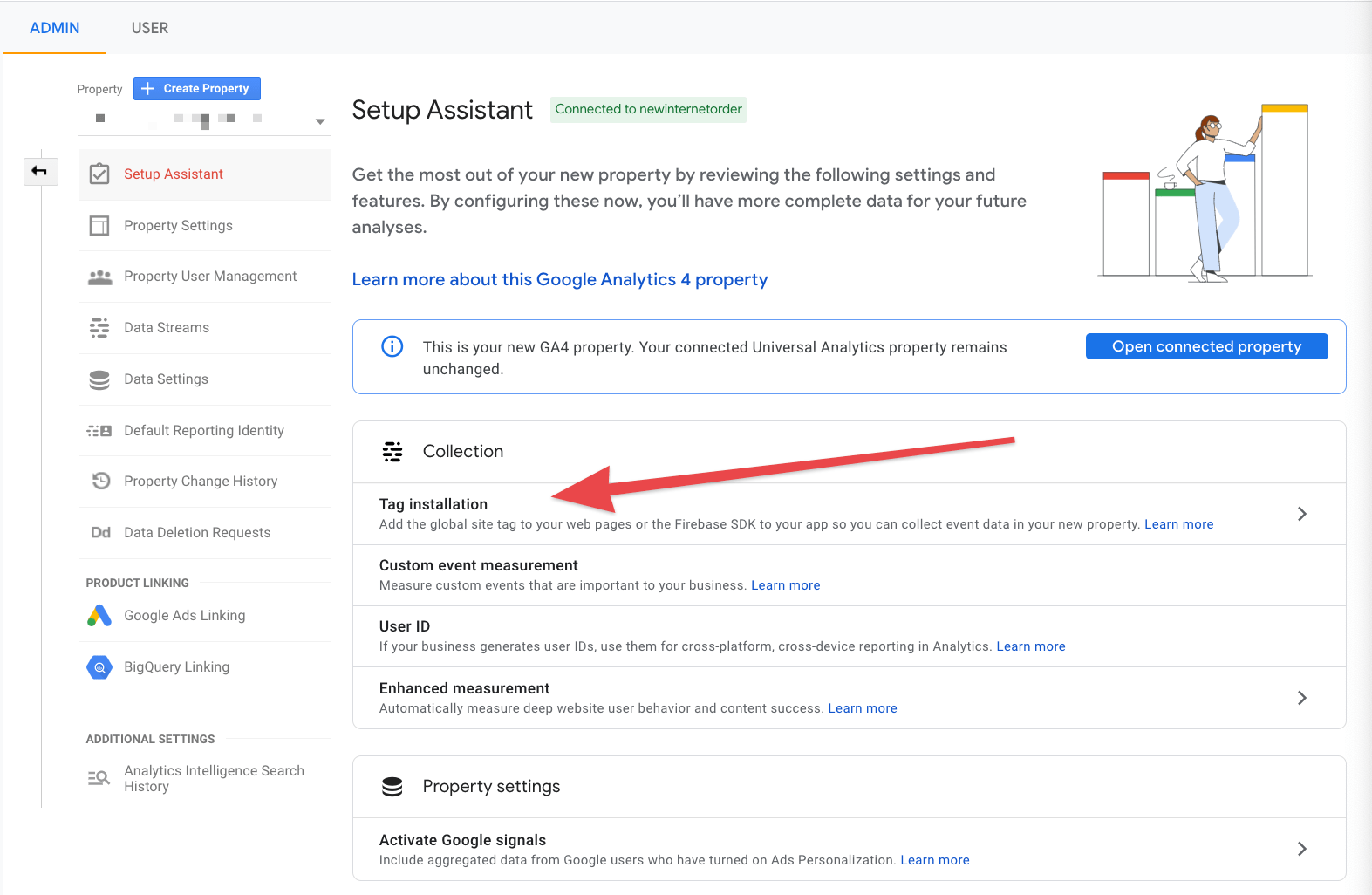Click the woman with charts illustration
The height and width of the screenshot is (895, 1372).
coord(1205,193)
